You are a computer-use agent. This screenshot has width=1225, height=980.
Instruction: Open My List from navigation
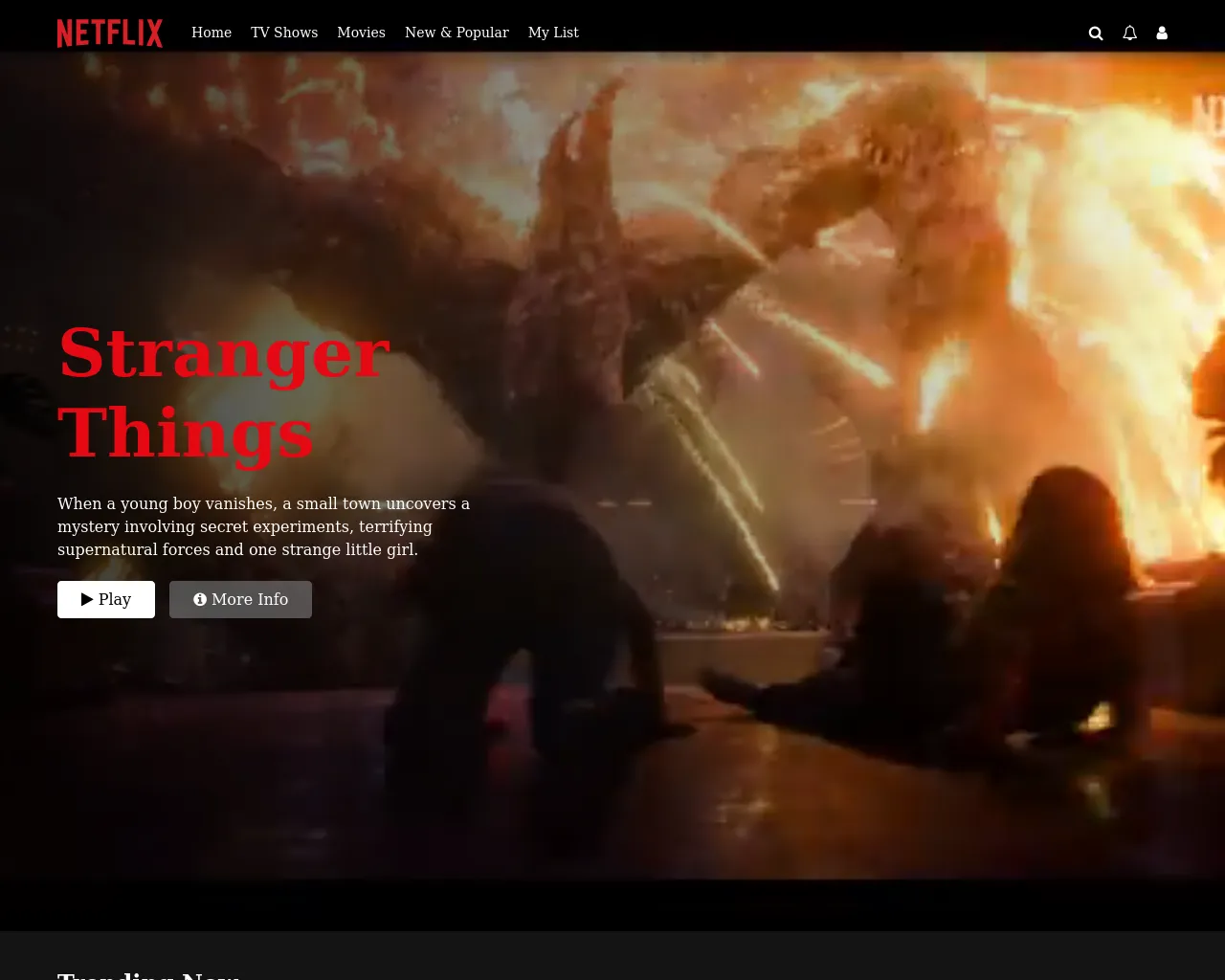click(x=553, y=33)
